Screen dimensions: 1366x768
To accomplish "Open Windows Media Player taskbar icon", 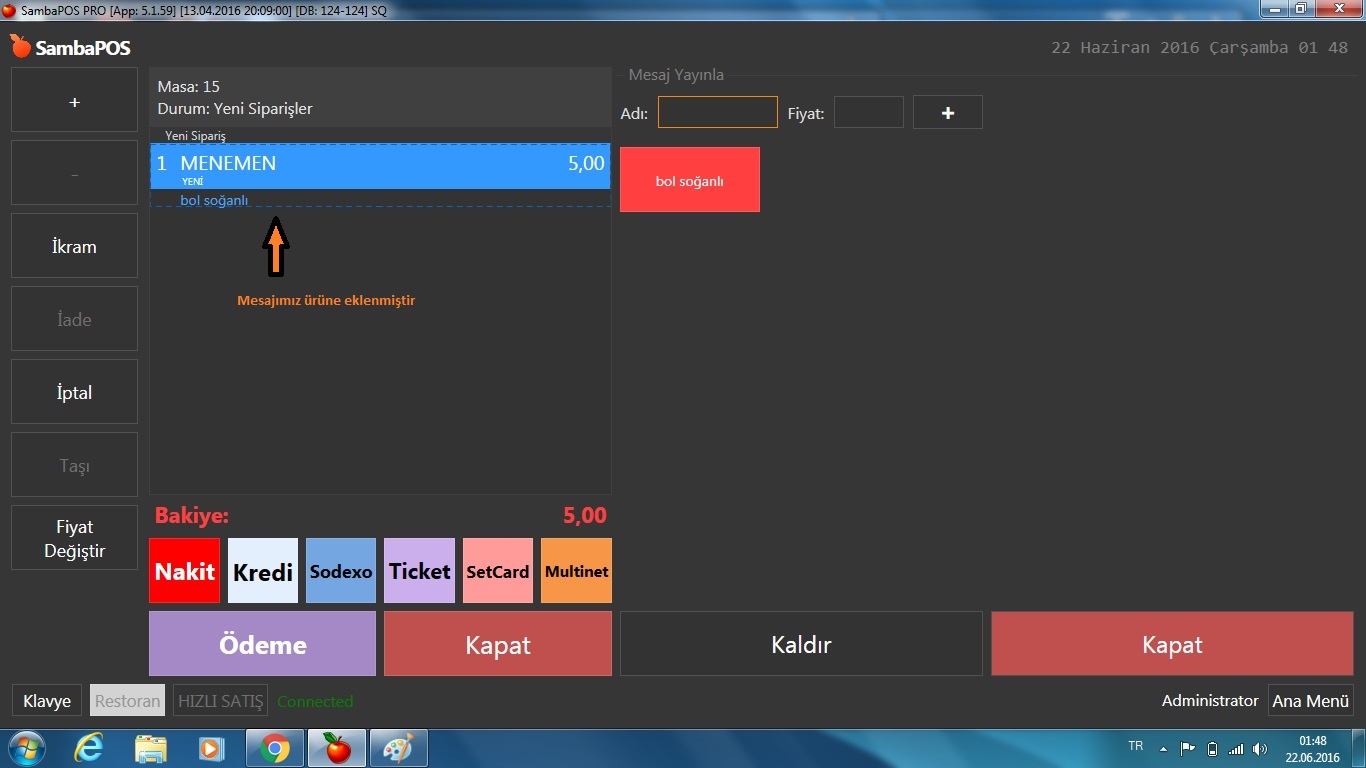I will (212, 748).
